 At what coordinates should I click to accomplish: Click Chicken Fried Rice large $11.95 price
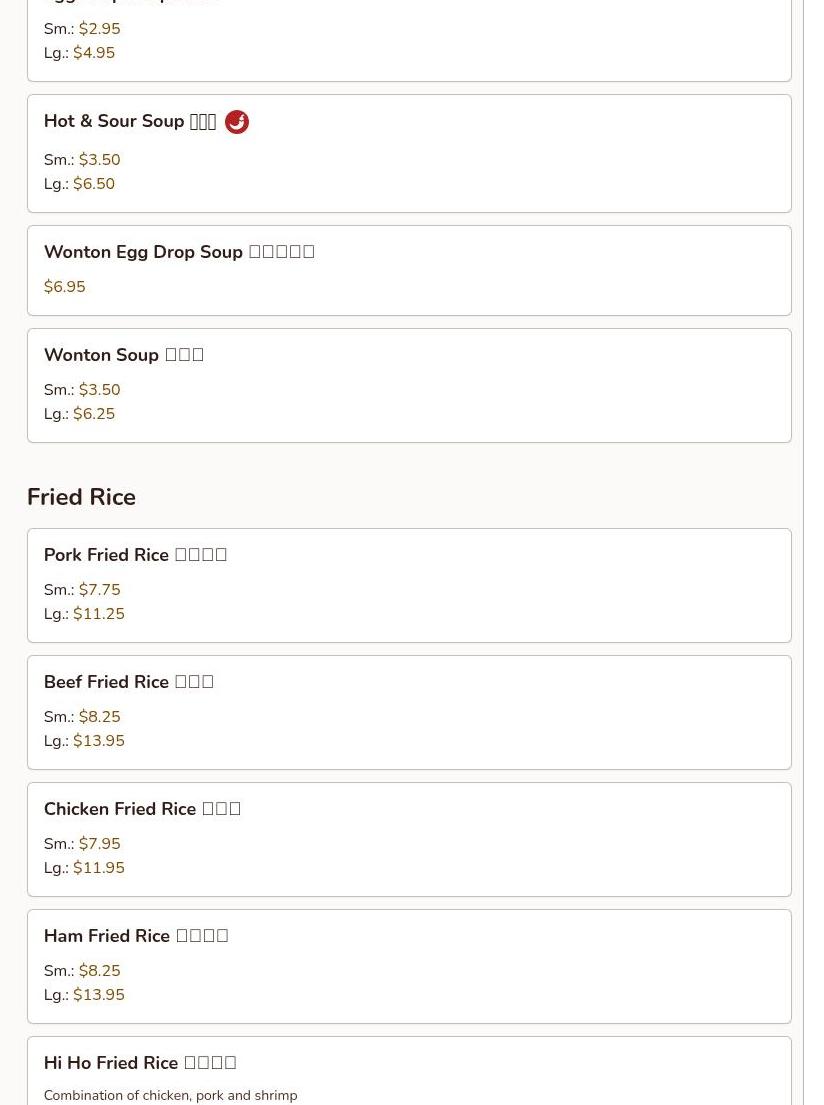coord(99,868)
